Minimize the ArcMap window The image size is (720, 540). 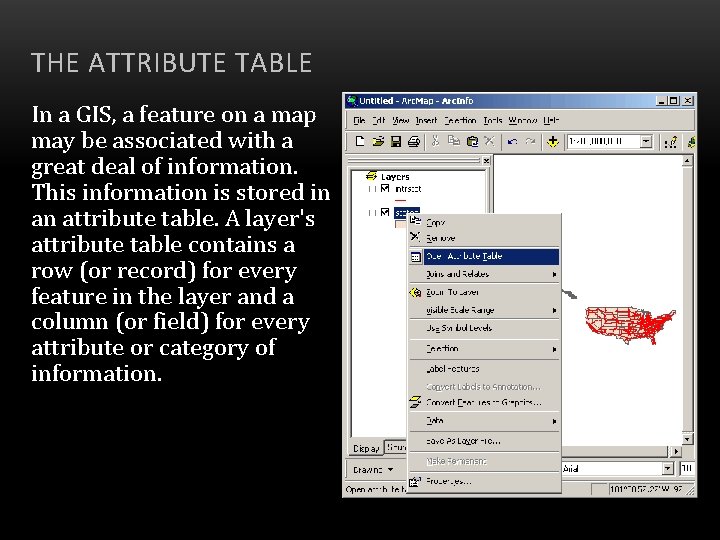coord(661,101)
